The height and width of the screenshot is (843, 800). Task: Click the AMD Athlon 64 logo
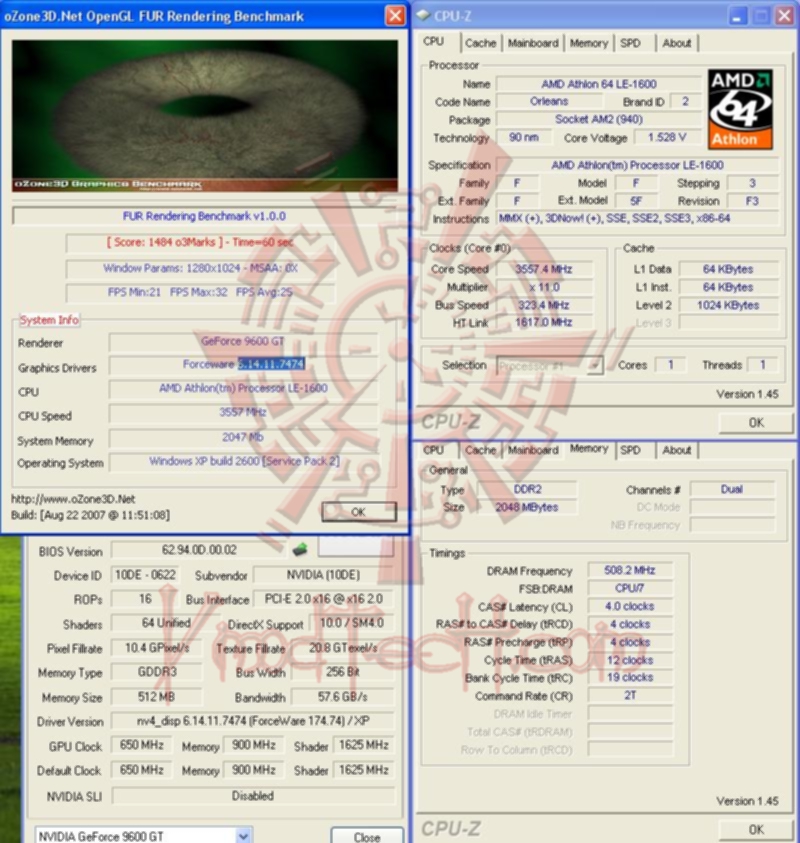point(740,109)
